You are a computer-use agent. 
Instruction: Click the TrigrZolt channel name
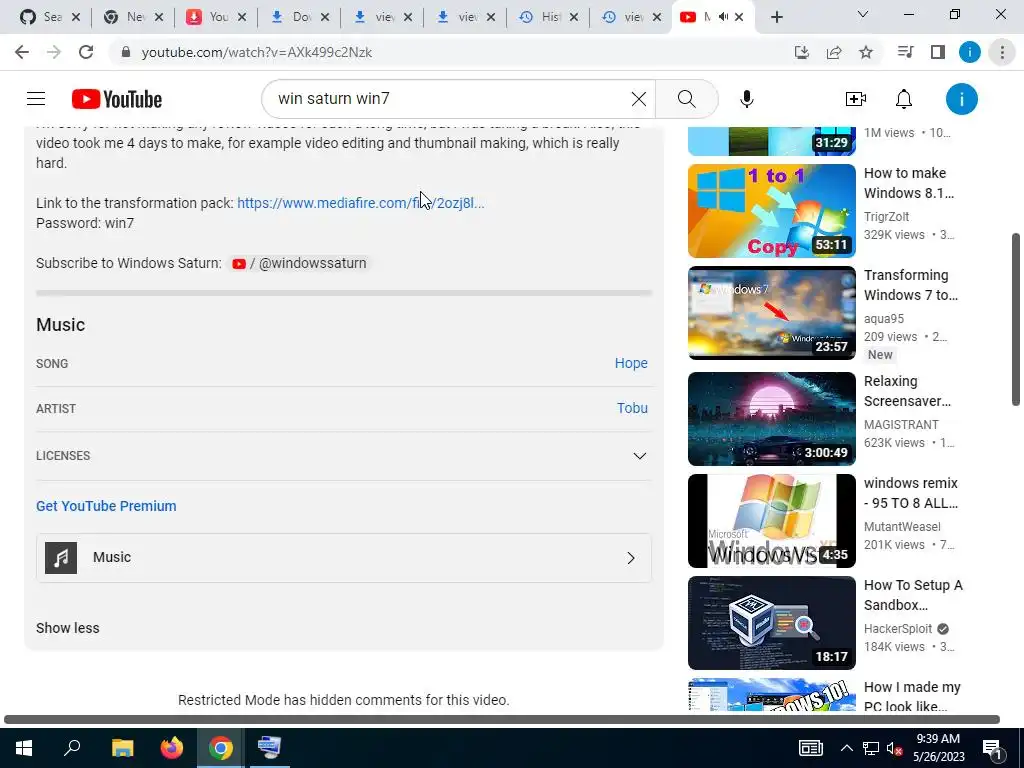point(886,217)
